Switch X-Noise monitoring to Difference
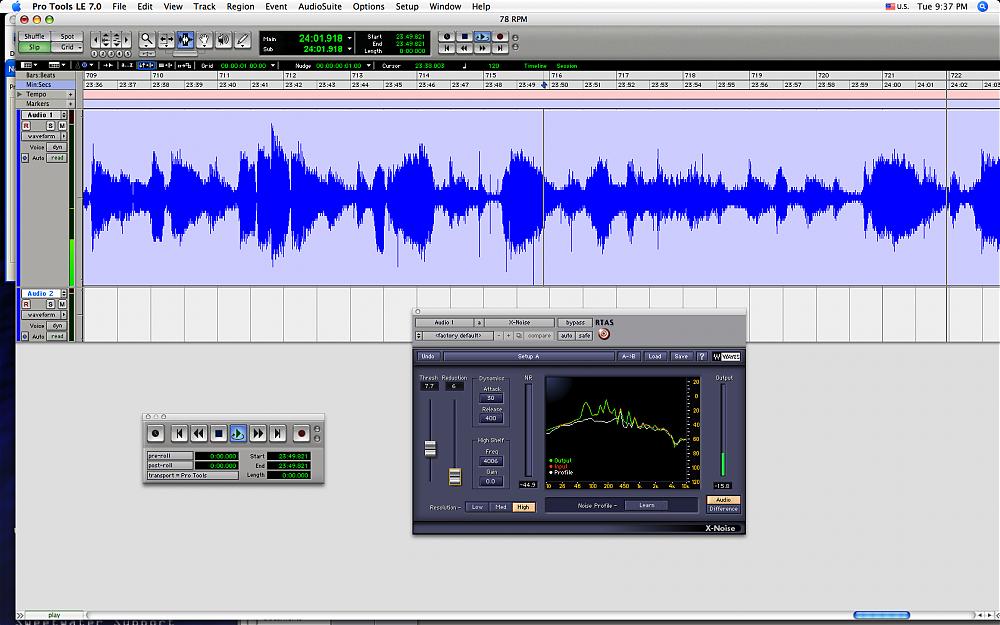This screenshot has width=1000, height=625. pos(723,509)
